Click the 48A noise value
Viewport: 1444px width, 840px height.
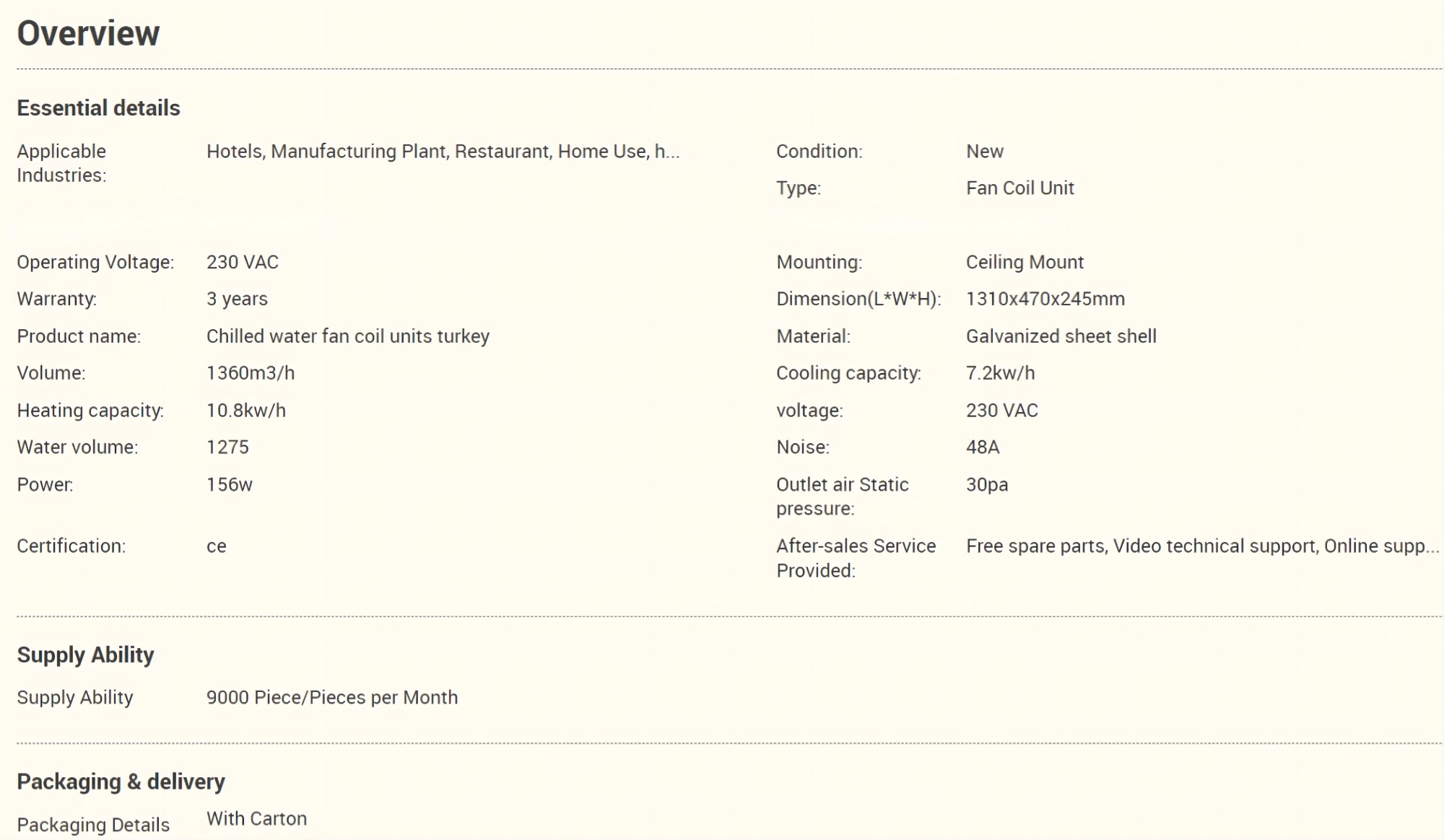(983, 447)
